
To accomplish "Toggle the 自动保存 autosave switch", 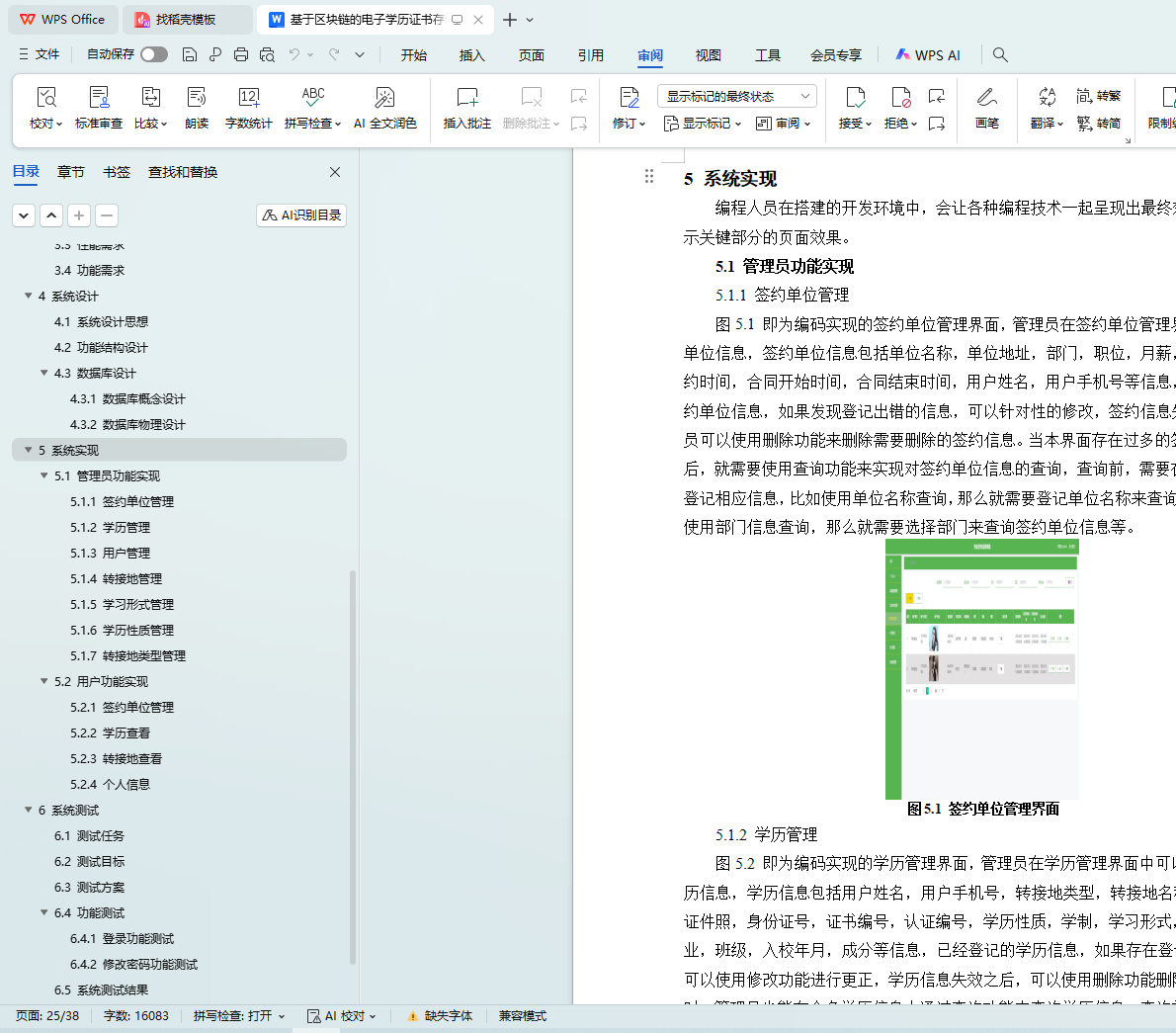I will coord(153,54).
